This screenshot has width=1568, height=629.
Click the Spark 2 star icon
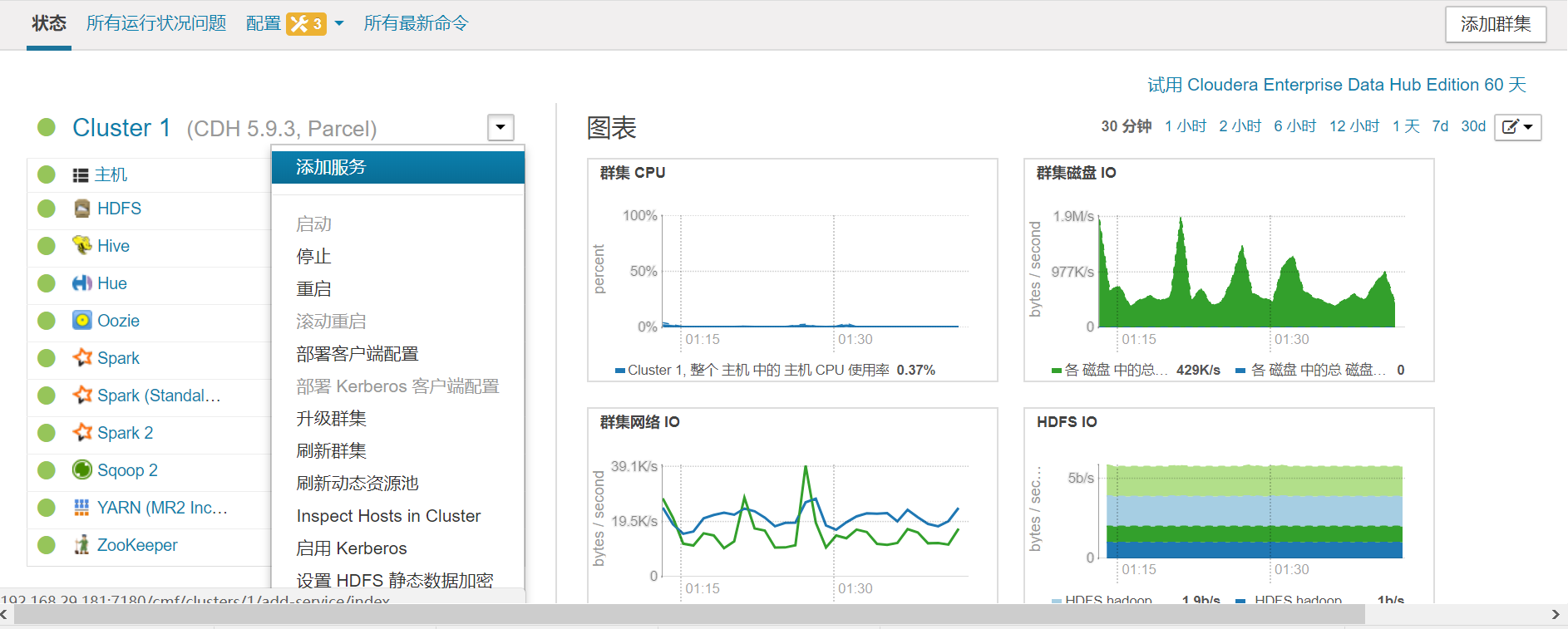81,433
